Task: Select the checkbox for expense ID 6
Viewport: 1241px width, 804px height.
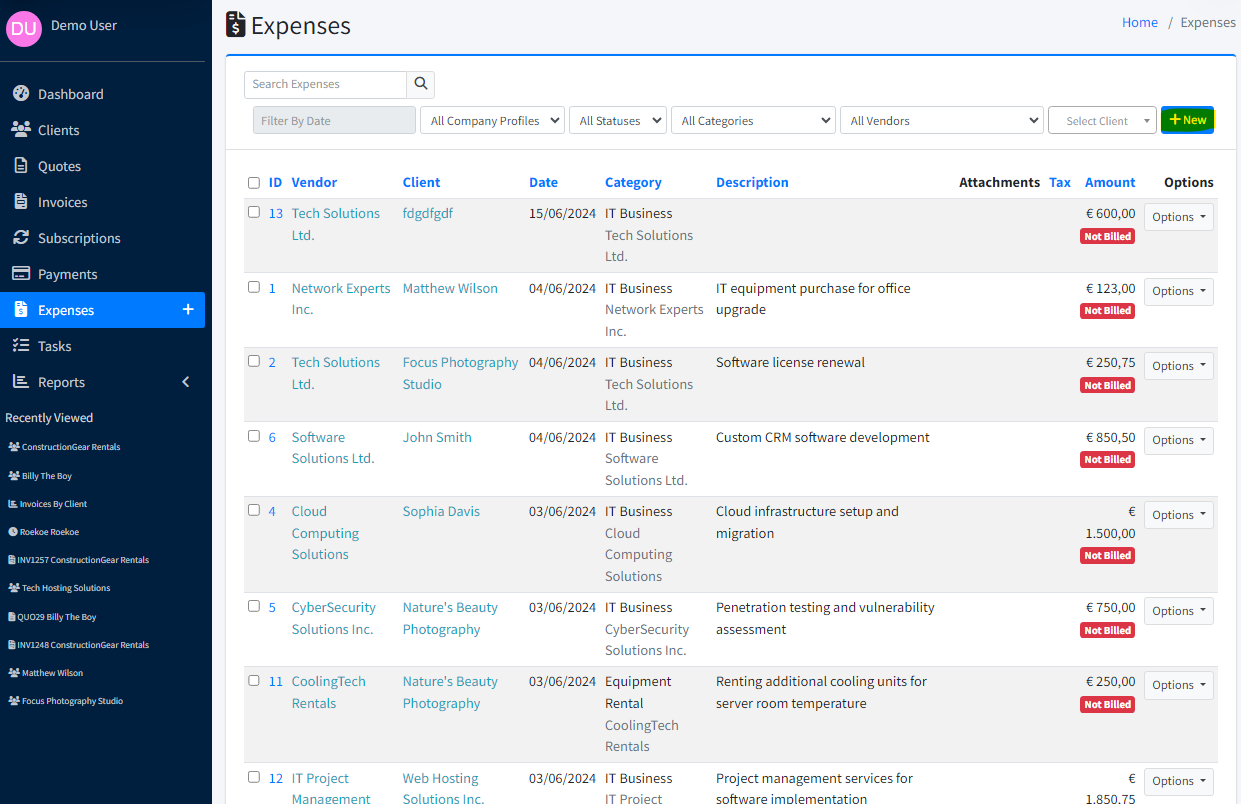Action: (x=254, y=436)
